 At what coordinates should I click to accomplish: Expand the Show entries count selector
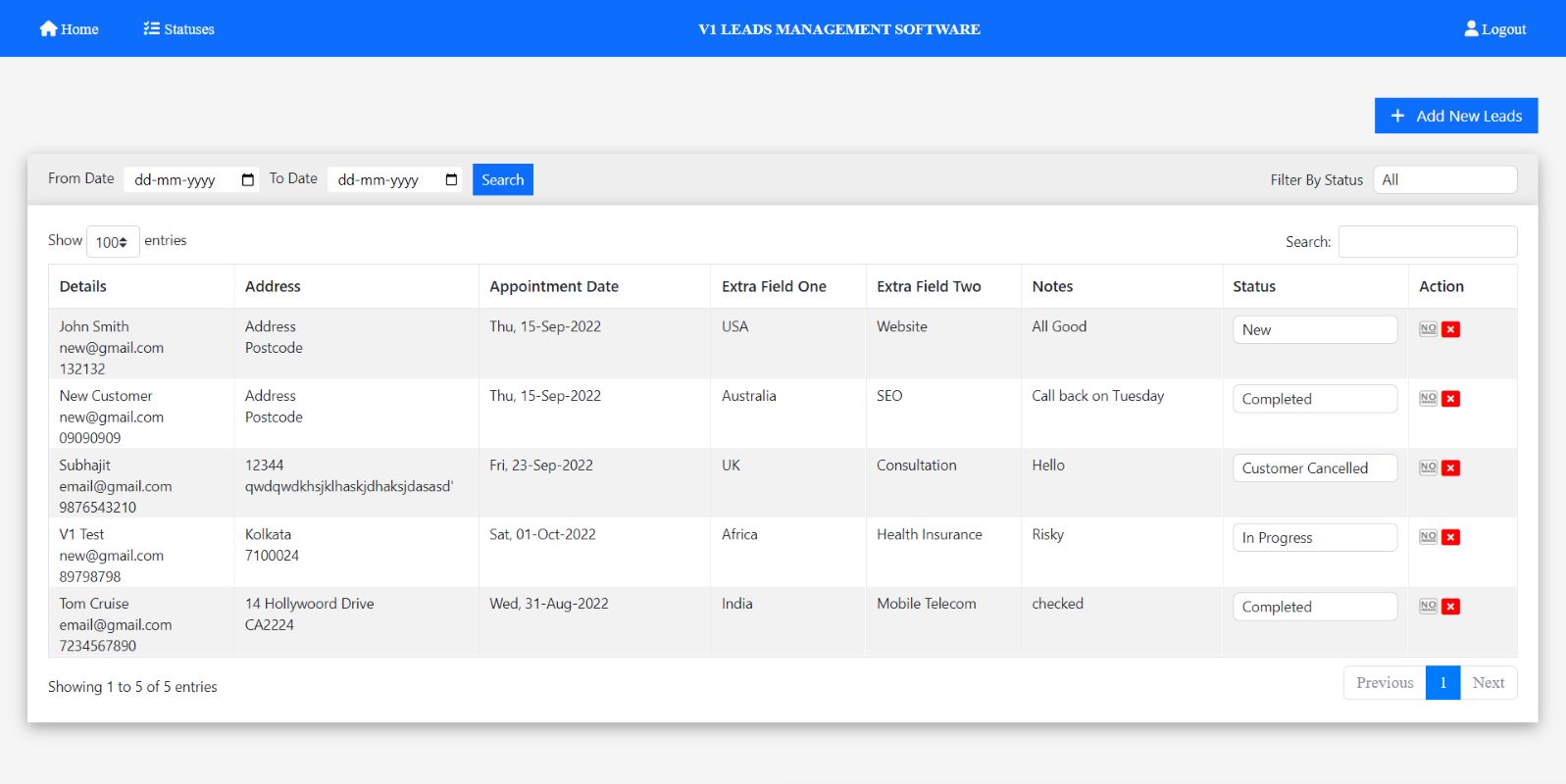[113, 242]
